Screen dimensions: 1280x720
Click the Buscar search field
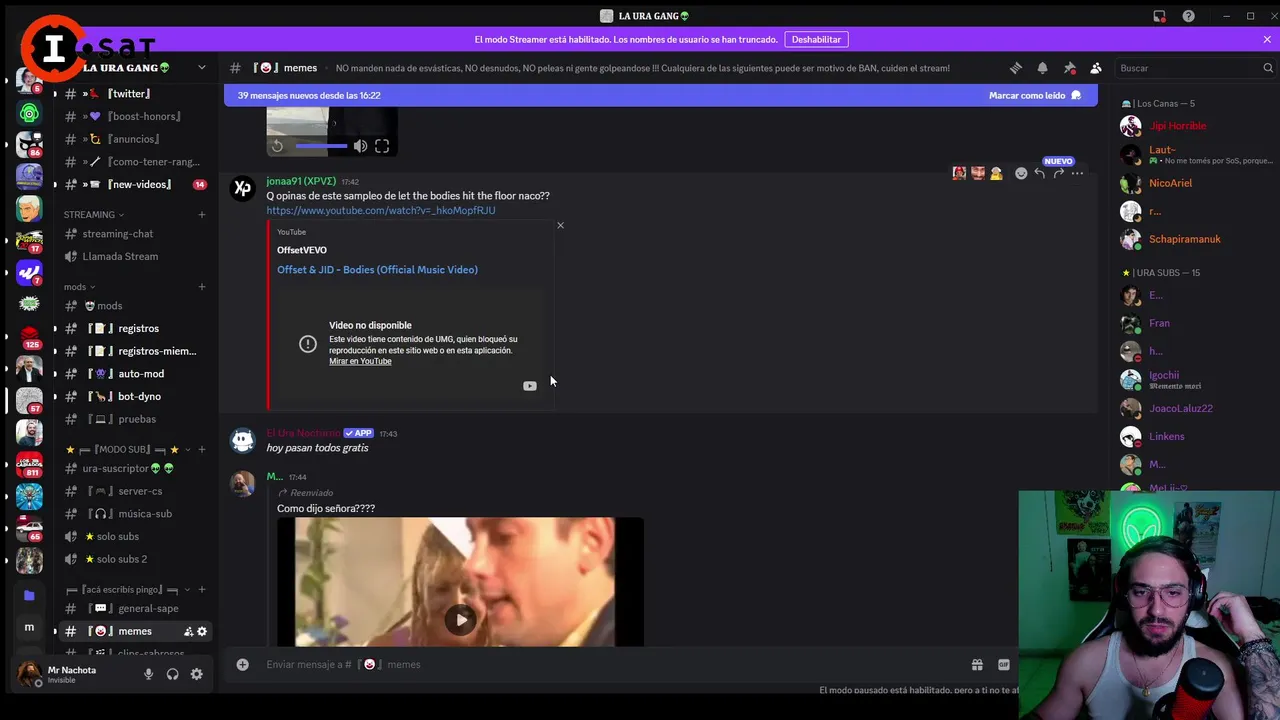(x=1197, y=68)
